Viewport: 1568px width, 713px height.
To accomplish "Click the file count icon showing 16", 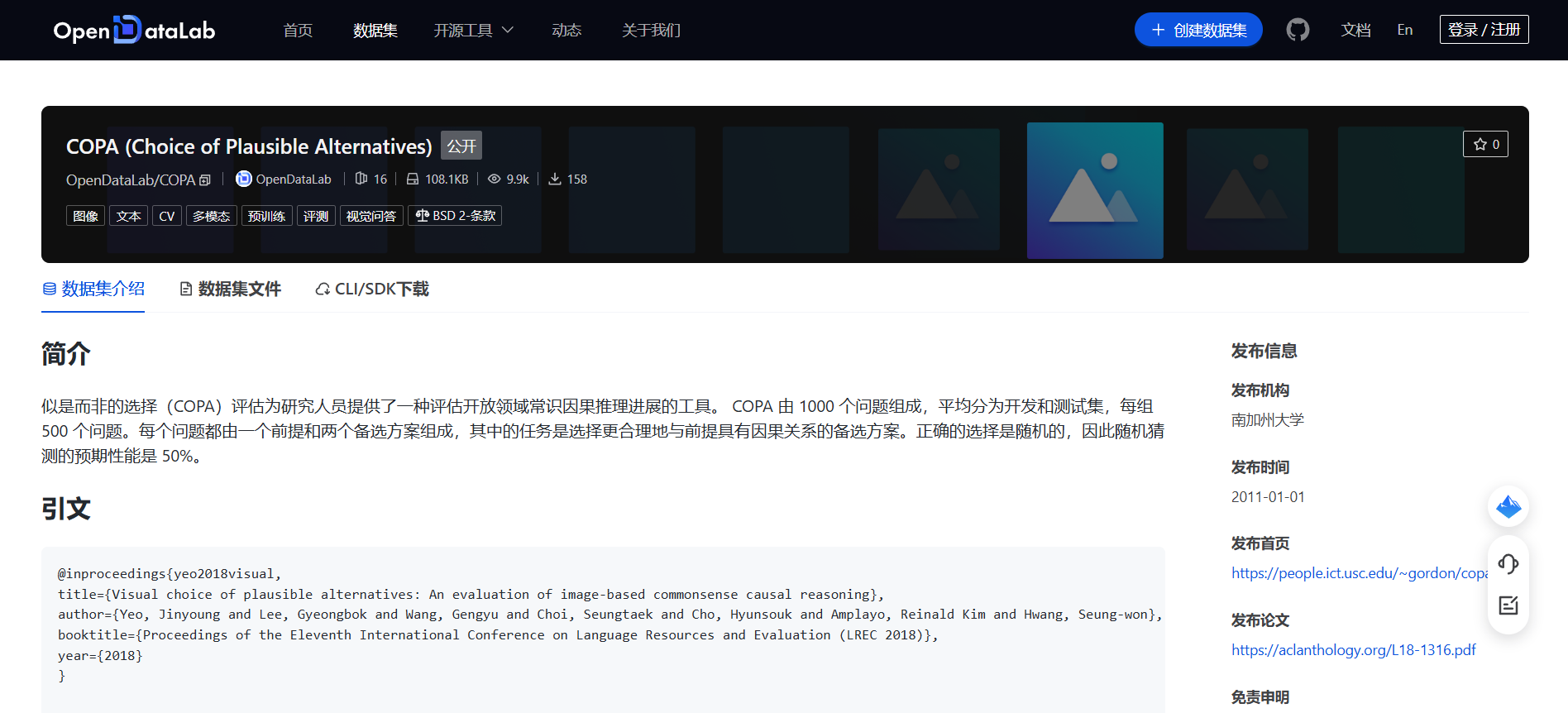I will coord(361,179).
